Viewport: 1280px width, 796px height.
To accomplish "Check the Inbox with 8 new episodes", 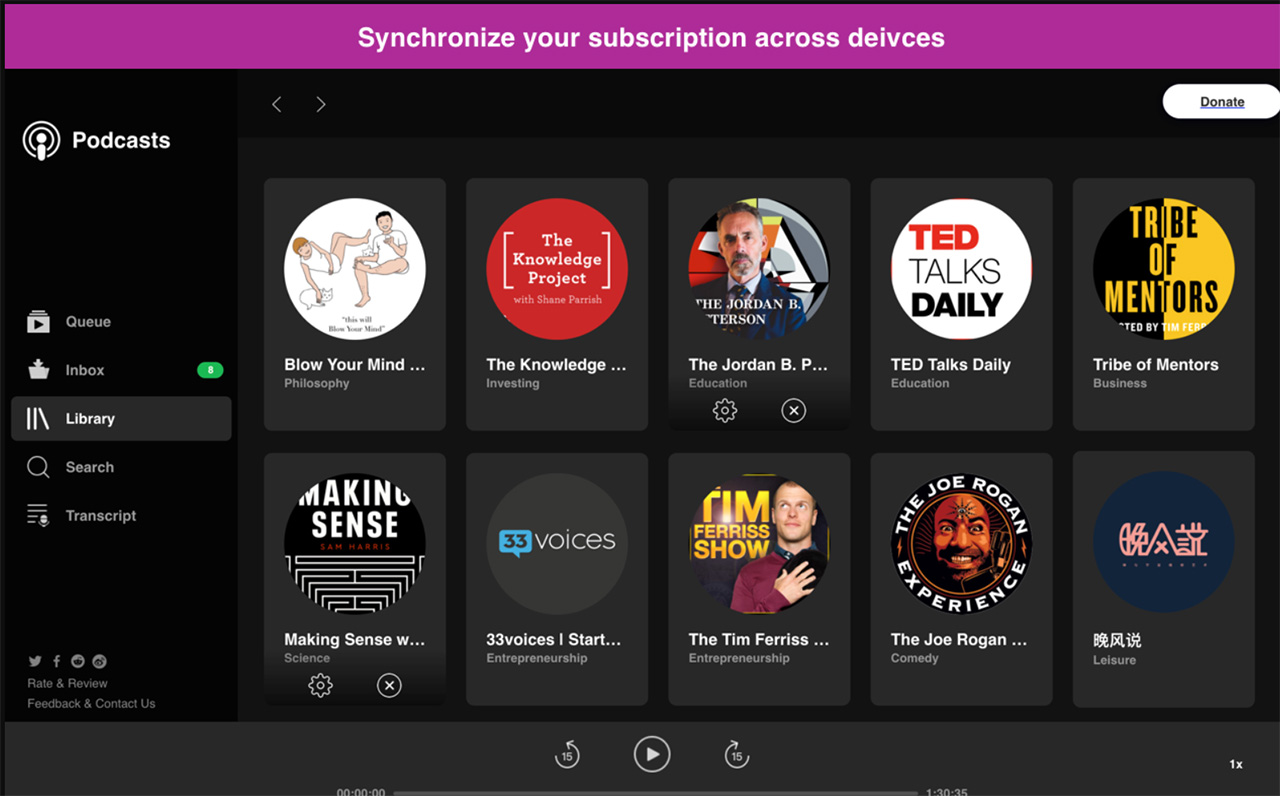I will click(x=84, y=370).
